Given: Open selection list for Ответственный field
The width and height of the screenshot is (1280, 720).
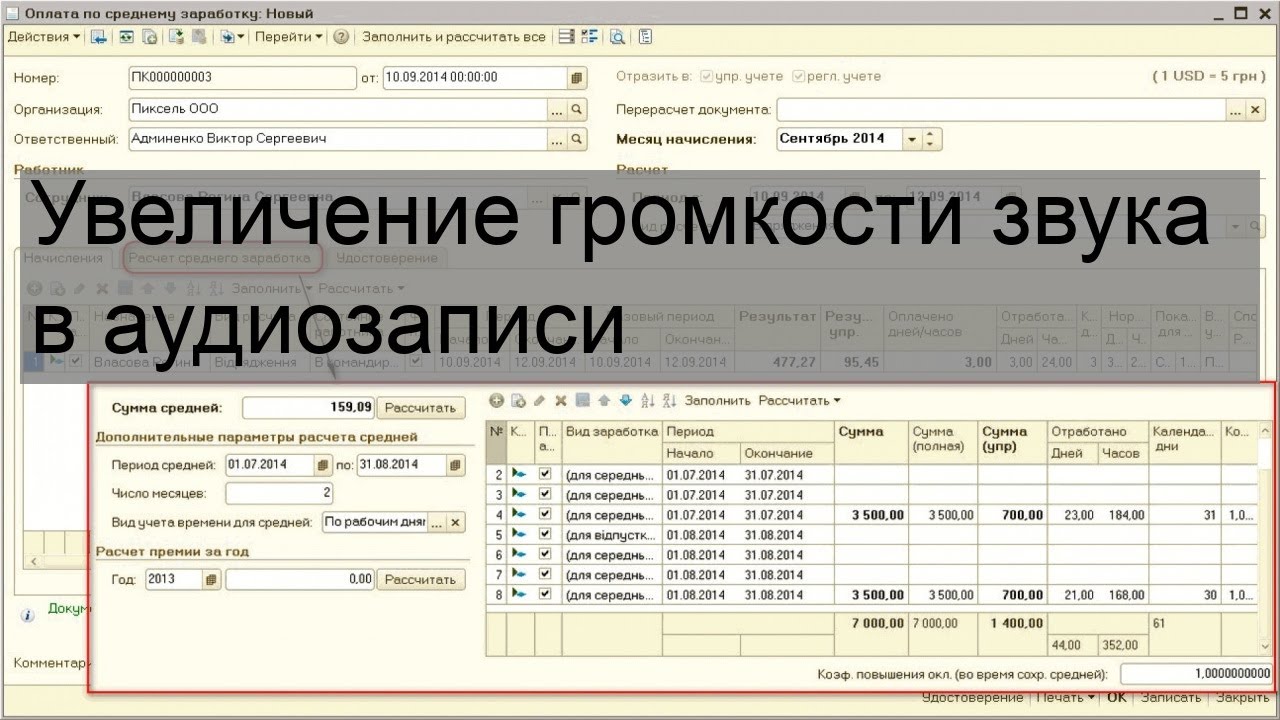Looking at the screenshot, I should pyautogui.click(x=557, y=140).
